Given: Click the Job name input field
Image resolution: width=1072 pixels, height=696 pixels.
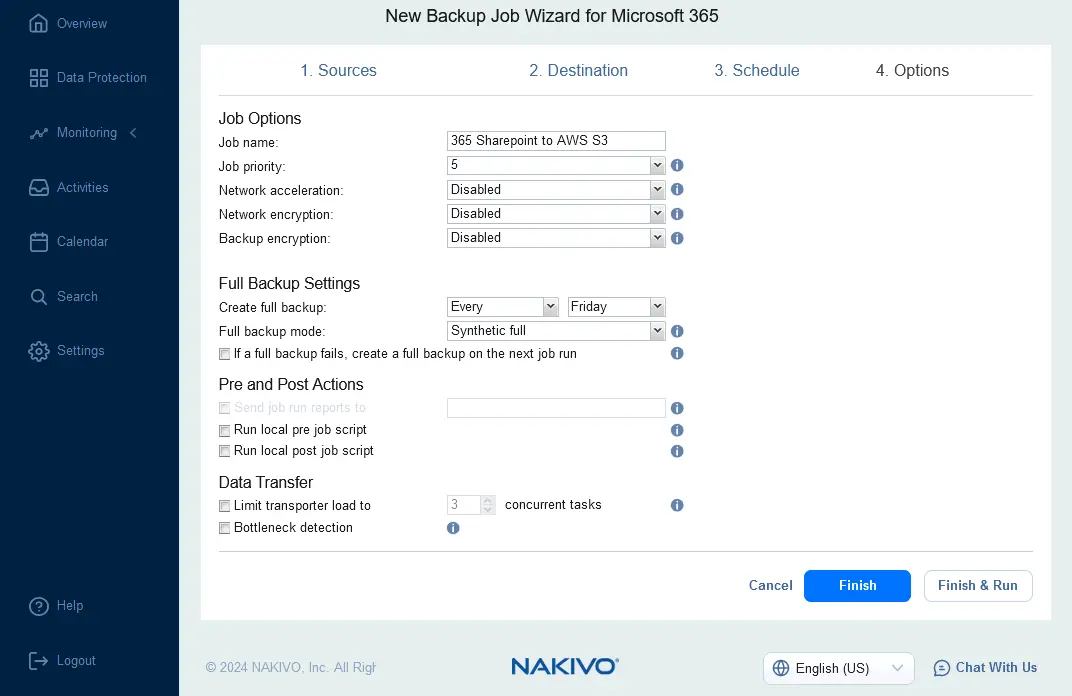Looking at the screenshot, I should click(x=556, y=141).
